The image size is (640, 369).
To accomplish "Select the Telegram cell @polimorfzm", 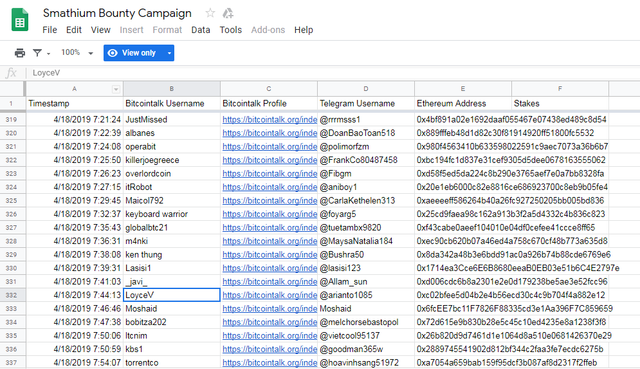I will [x=366, y=147].
